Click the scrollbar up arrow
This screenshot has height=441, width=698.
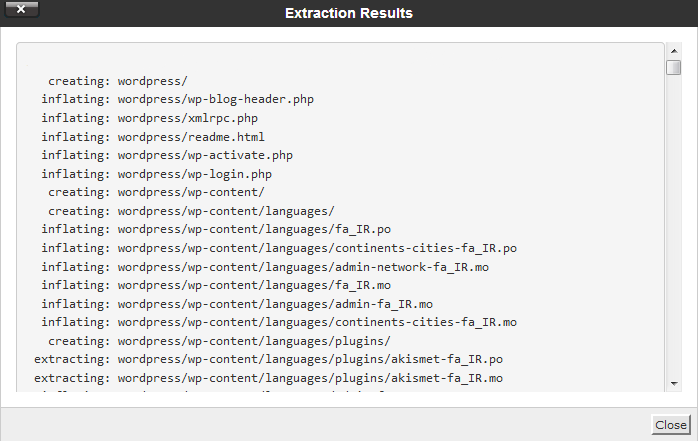tap(674, 51)
